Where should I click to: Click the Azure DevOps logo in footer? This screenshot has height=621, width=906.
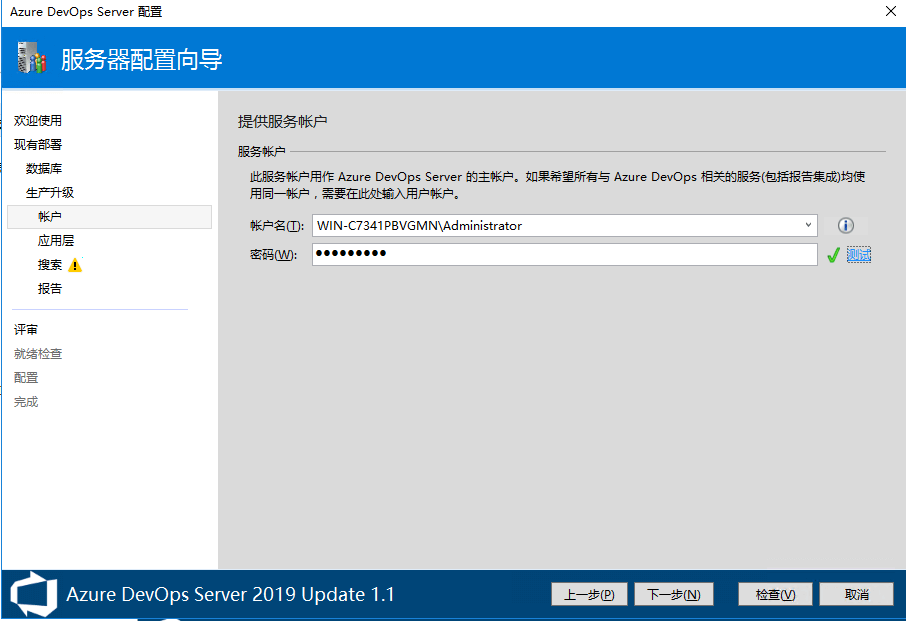[33, 594]
